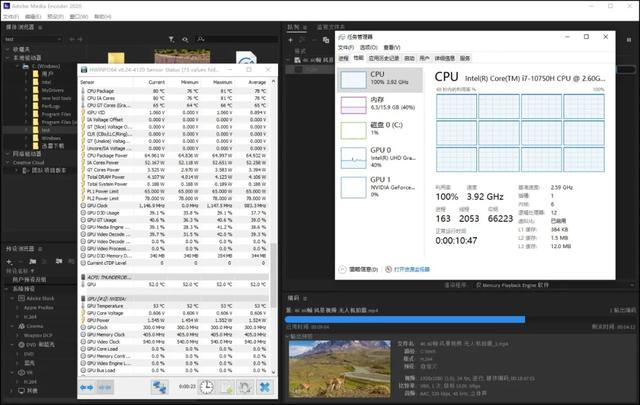Click the HWiNFO settings gear icon
640x405 pixels.
[245, 386]
